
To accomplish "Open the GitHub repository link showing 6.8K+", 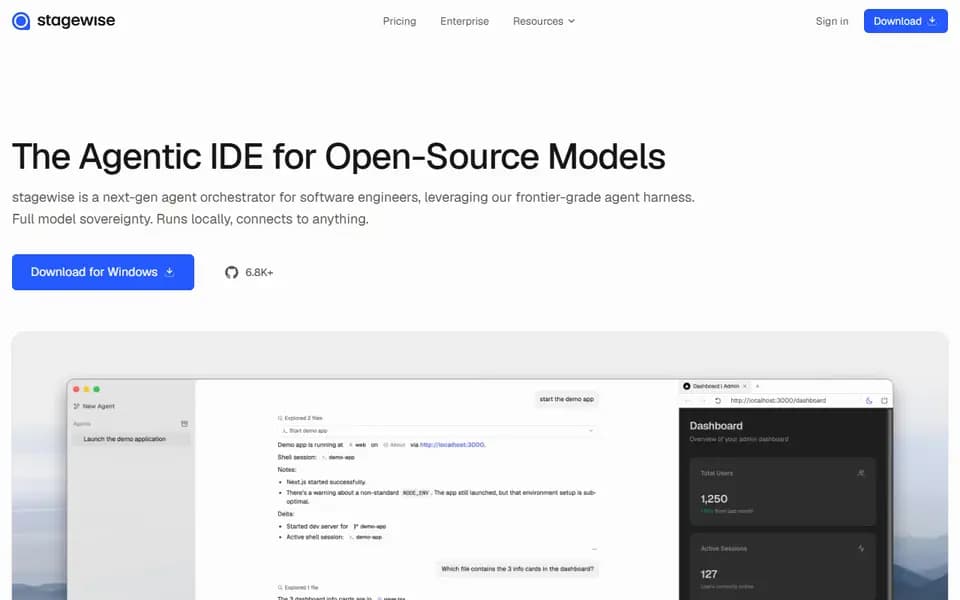I will [249, 272].
